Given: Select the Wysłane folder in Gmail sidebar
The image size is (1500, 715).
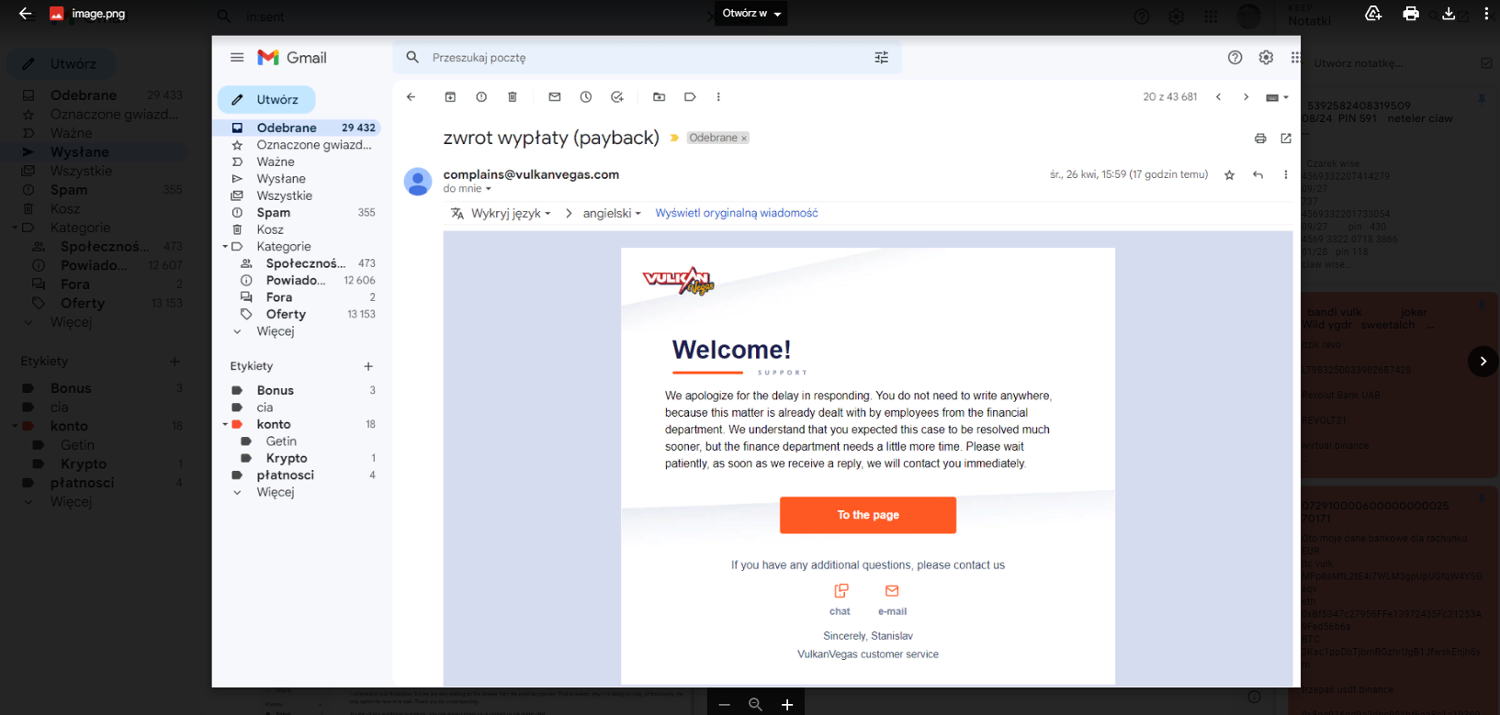Looking at the screenshot, I should pos(281,178).
